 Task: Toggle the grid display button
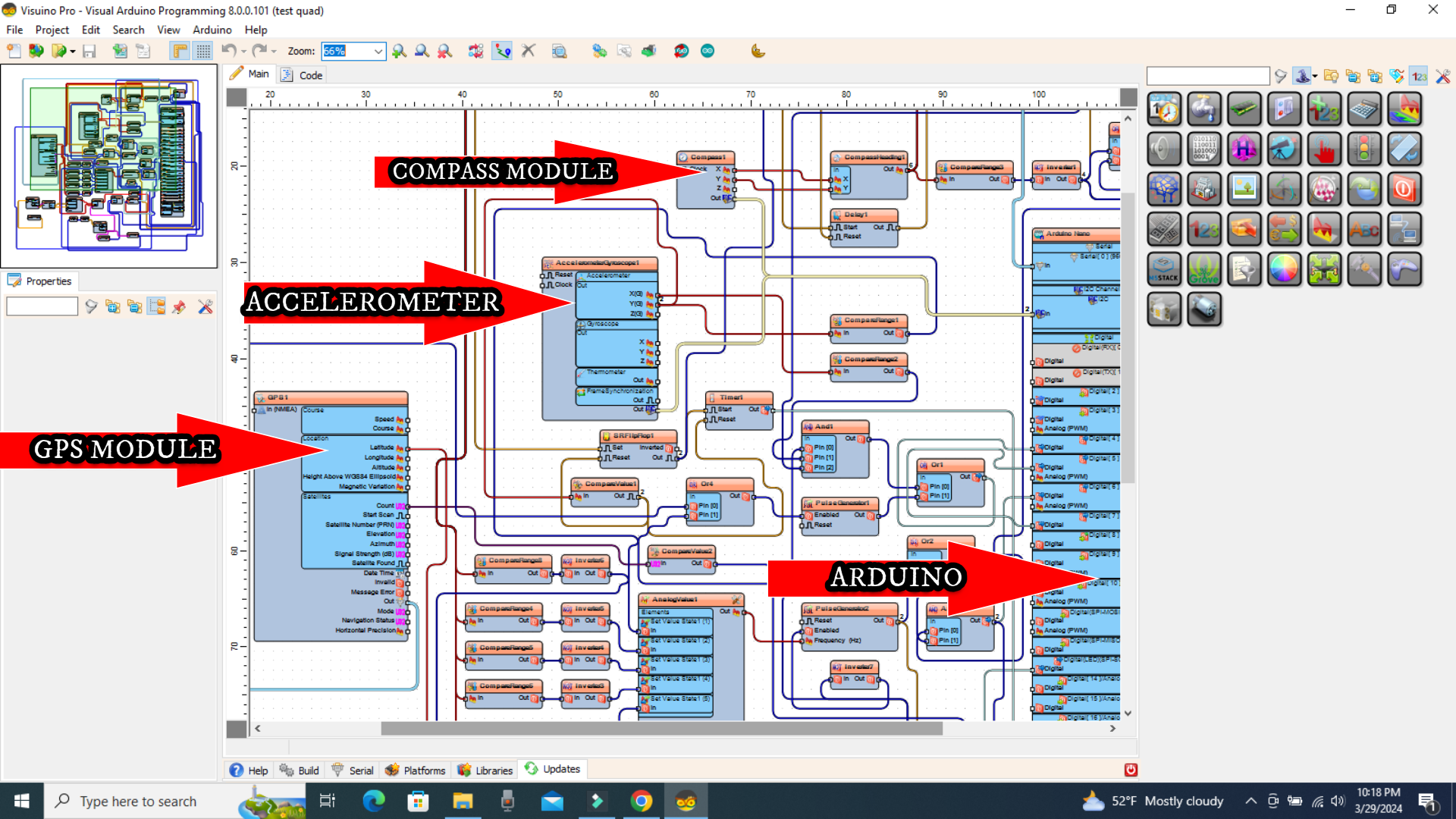point(203,51)
